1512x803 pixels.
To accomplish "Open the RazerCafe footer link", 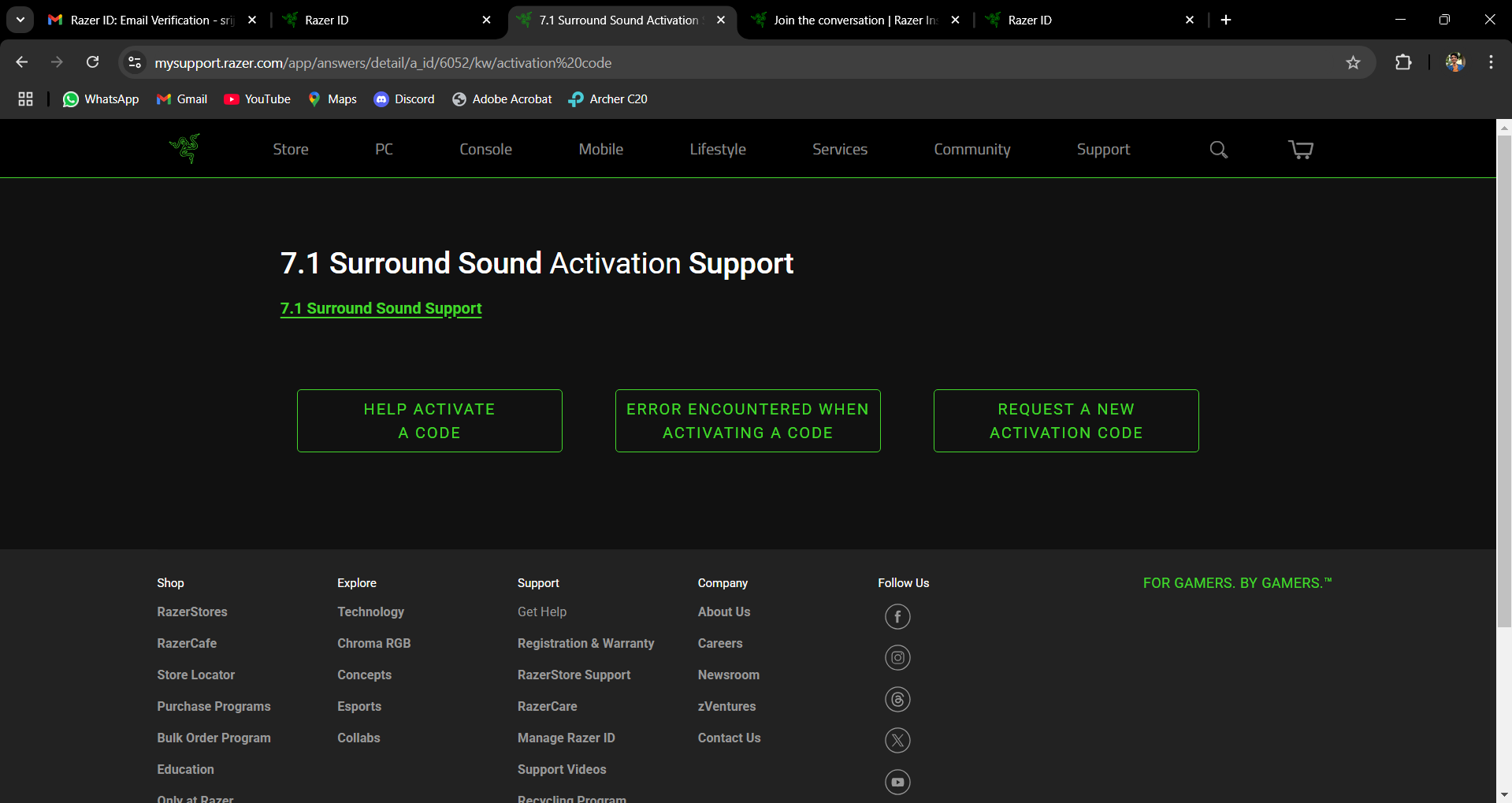I will click(x=187, y=643).
